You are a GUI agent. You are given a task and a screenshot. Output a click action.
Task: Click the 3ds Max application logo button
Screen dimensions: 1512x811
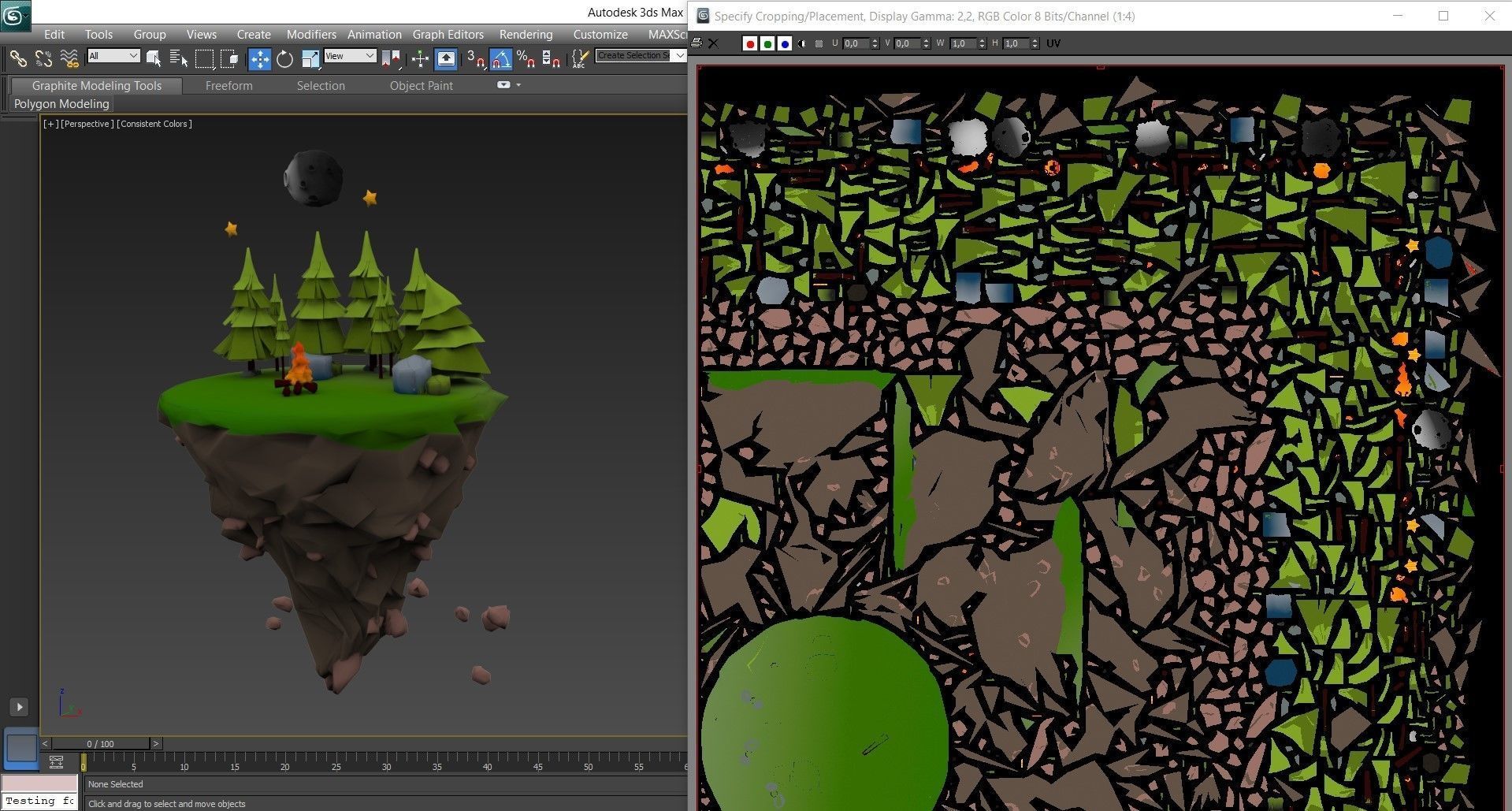point(15,15)
